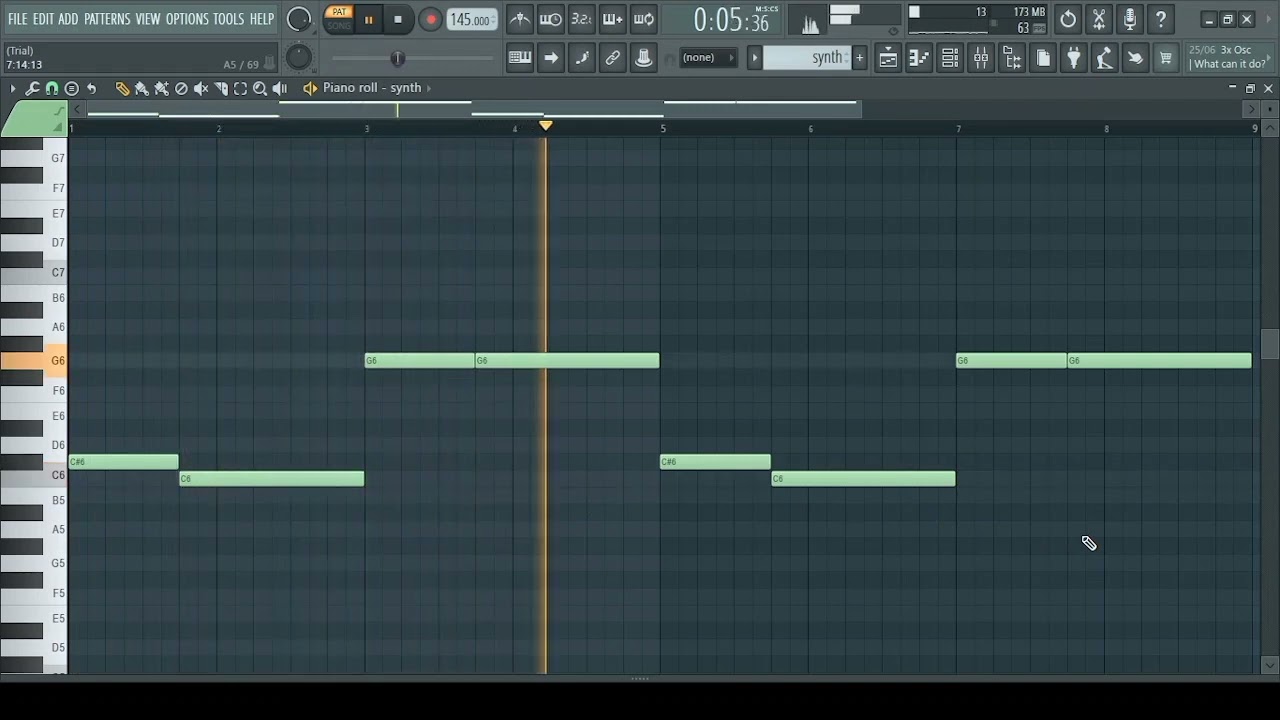This screenshot has width=1280, height=720.
Task: Click the auto-scroll arrow icon
Action: tap(550, 58)
